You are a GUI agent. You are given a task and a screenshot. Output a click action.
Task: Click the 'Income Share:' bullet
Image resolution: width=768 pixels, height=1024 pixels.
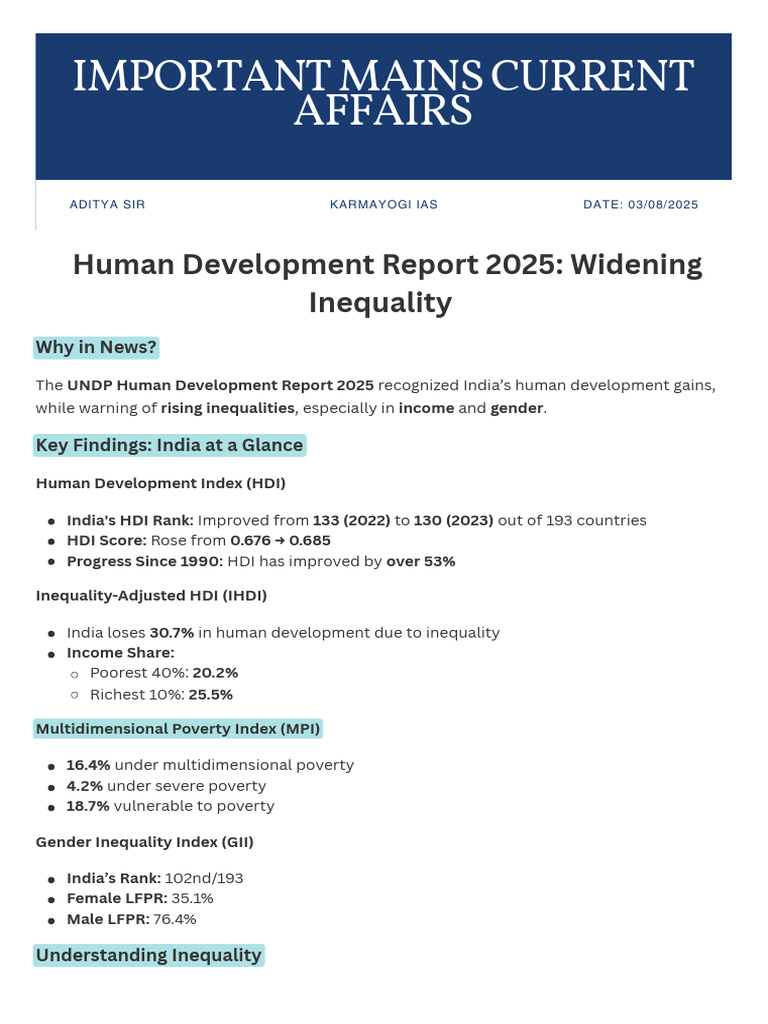pos(120,653)
